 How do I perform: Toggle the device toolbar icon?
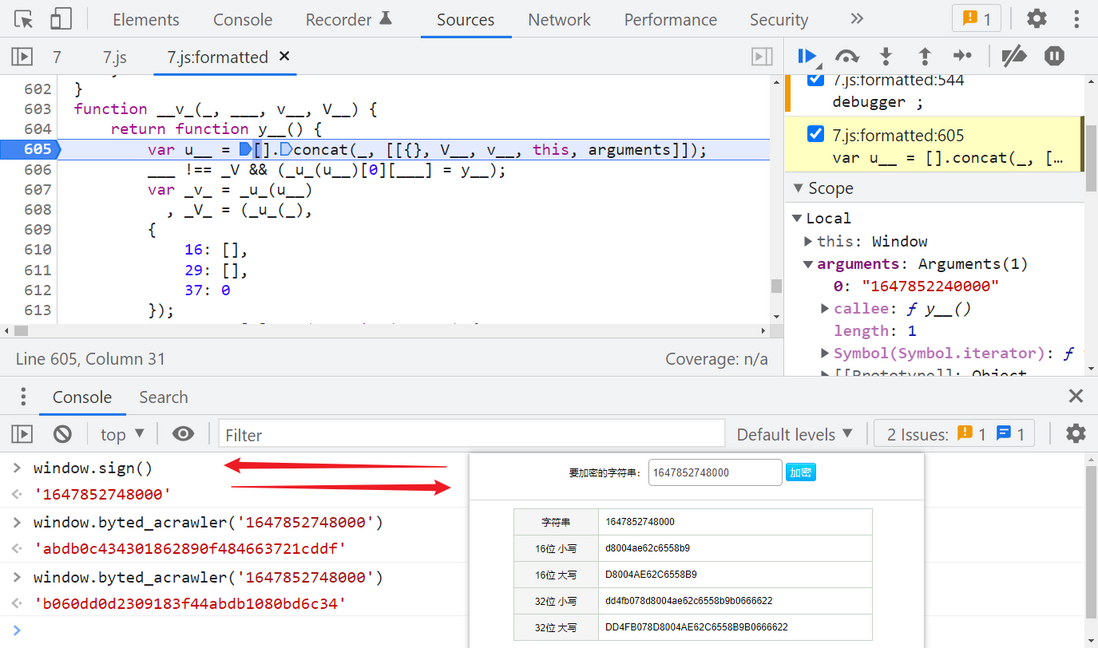coord(61,19)
